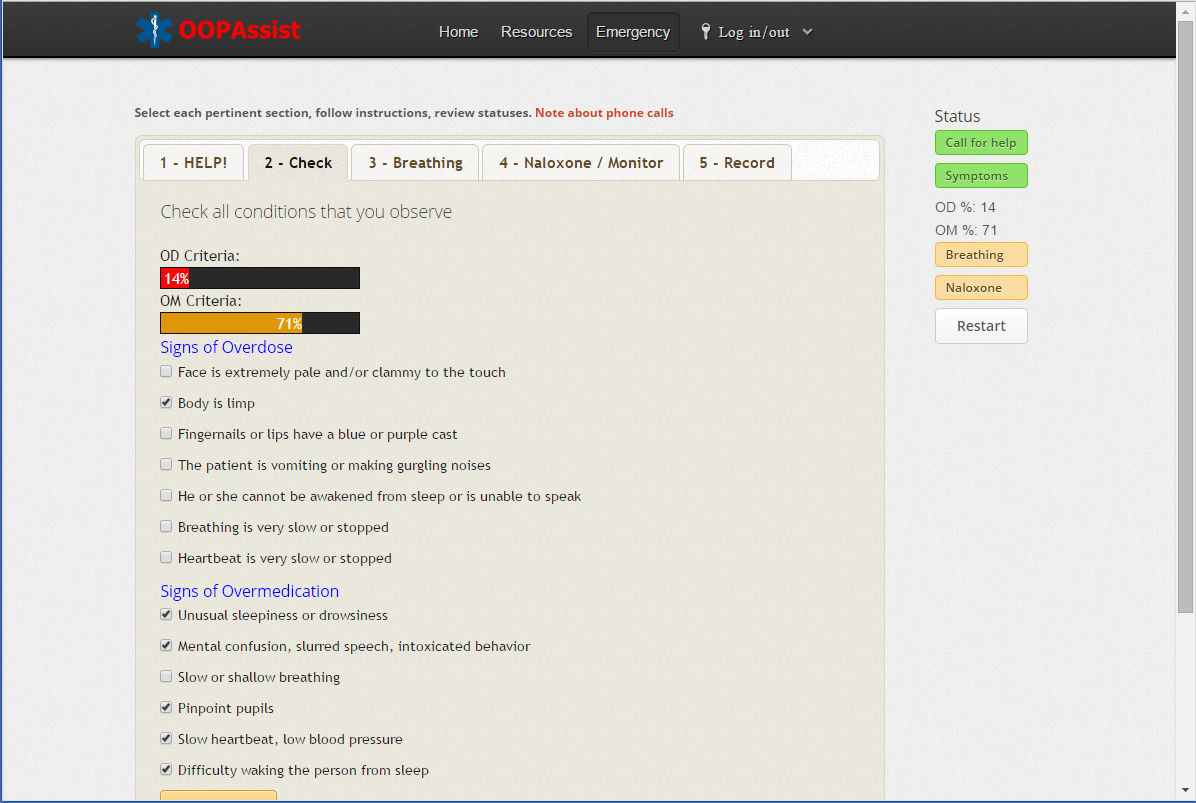Click the OOPAssist medical star logo icon

[x=154, y=31]
